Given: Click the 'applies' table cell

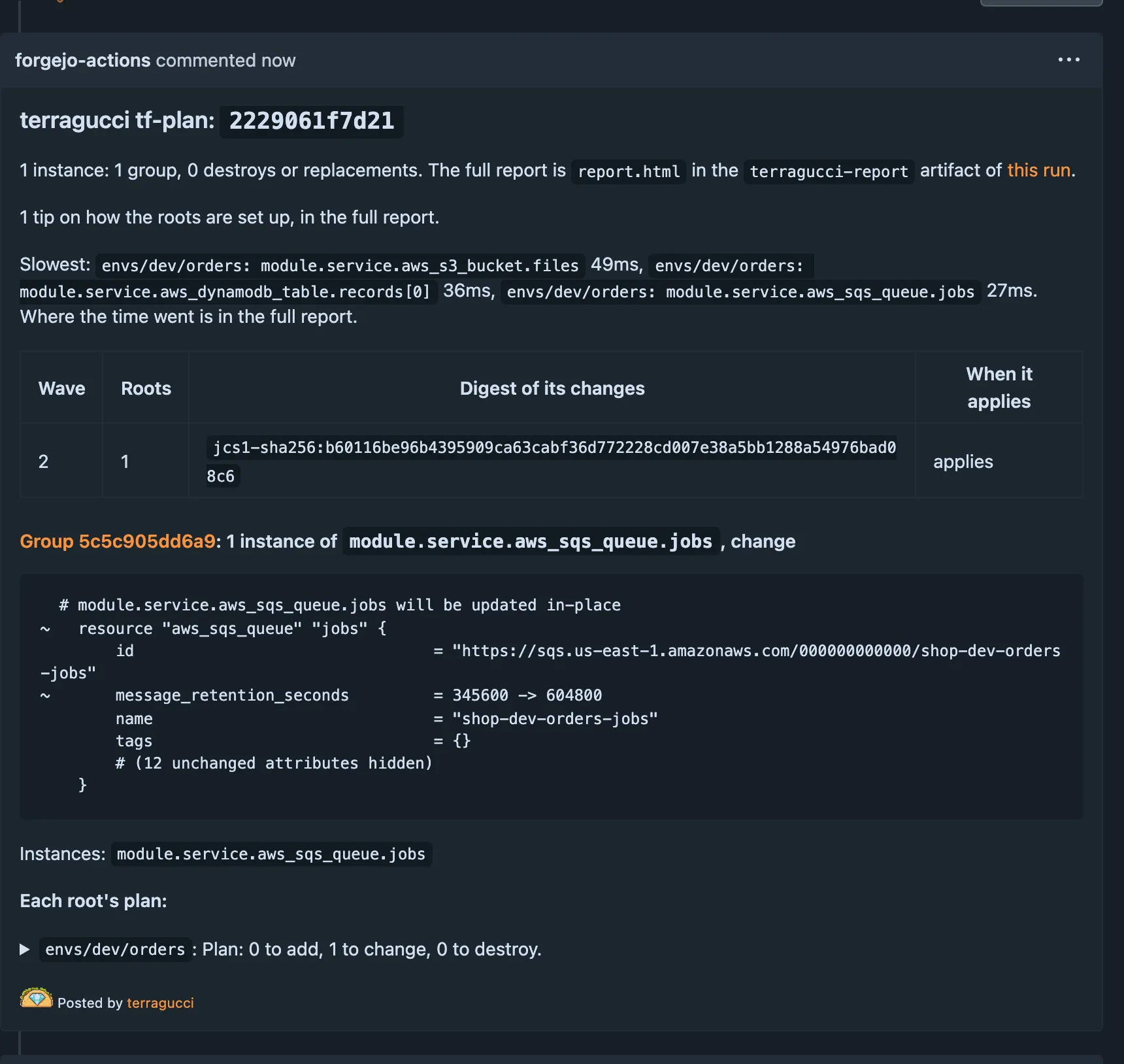Looking at the screenshot, I should 963,461.
